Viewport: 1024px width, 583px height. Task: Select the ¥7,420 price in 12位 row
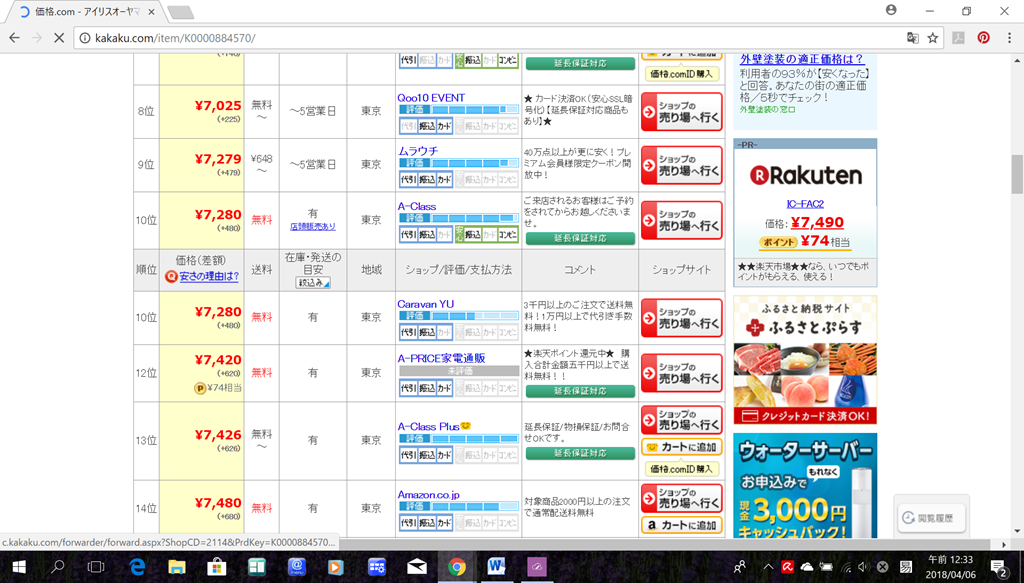tap(217, 360)
